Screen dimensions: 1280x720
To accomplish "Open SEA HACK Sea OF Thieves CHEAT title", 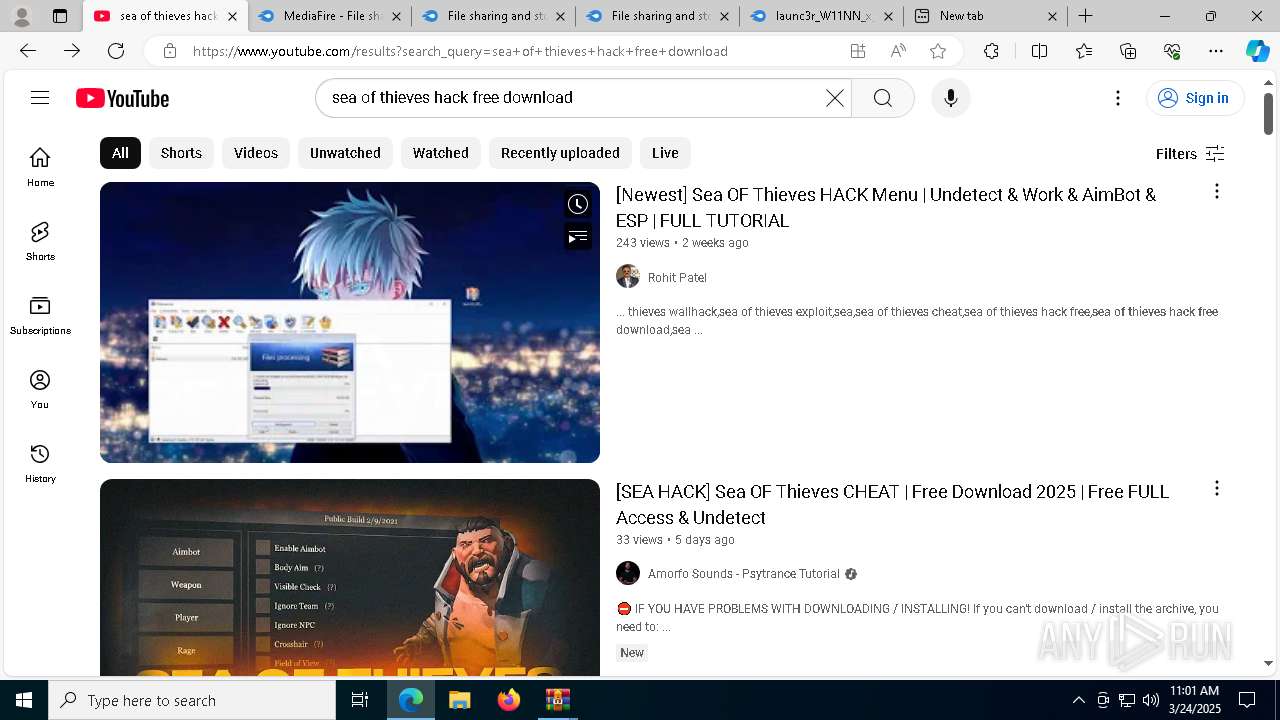I will 892,504.
